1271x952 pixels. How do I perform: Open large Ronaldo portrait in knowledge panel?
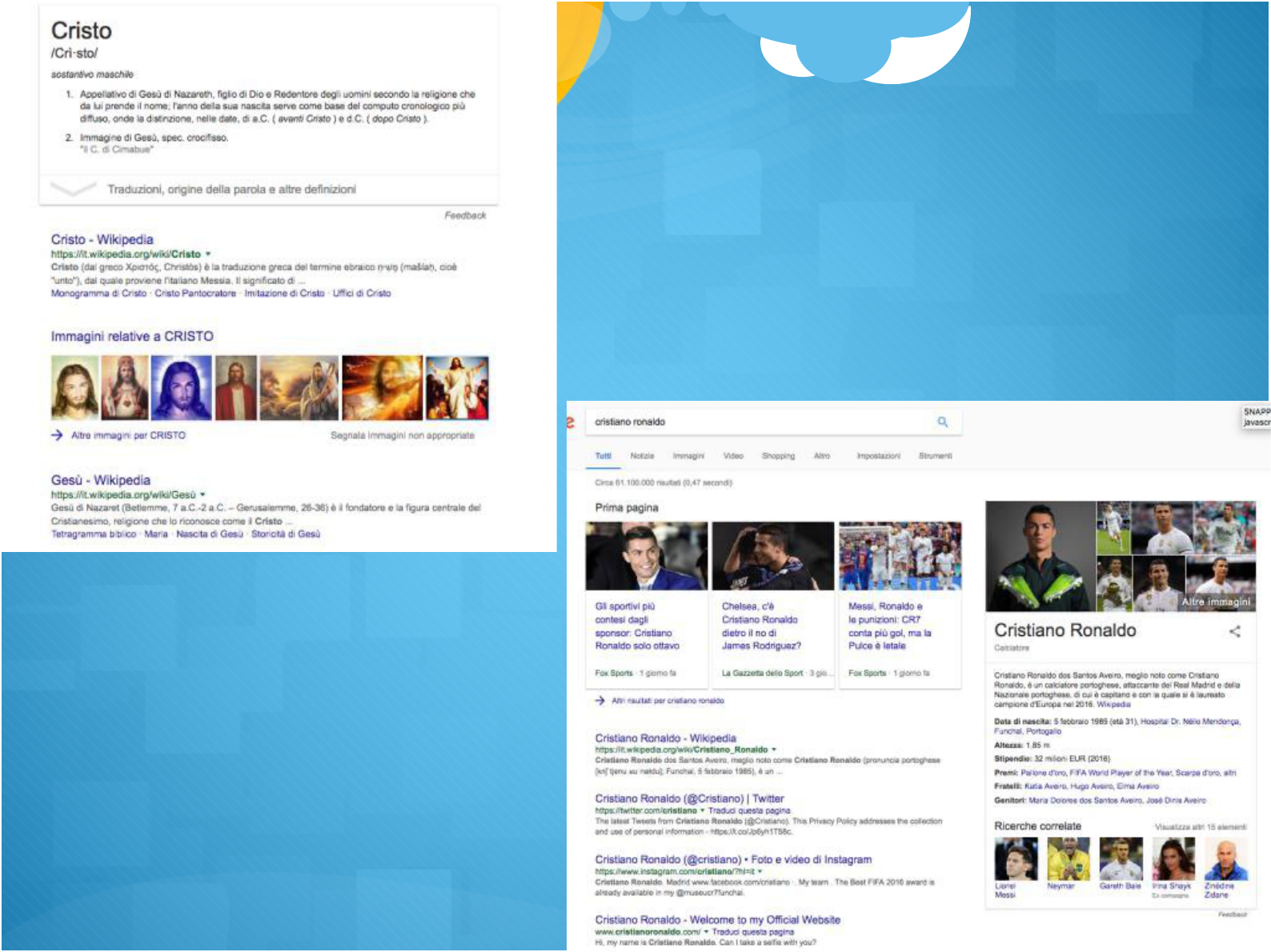1040,556
